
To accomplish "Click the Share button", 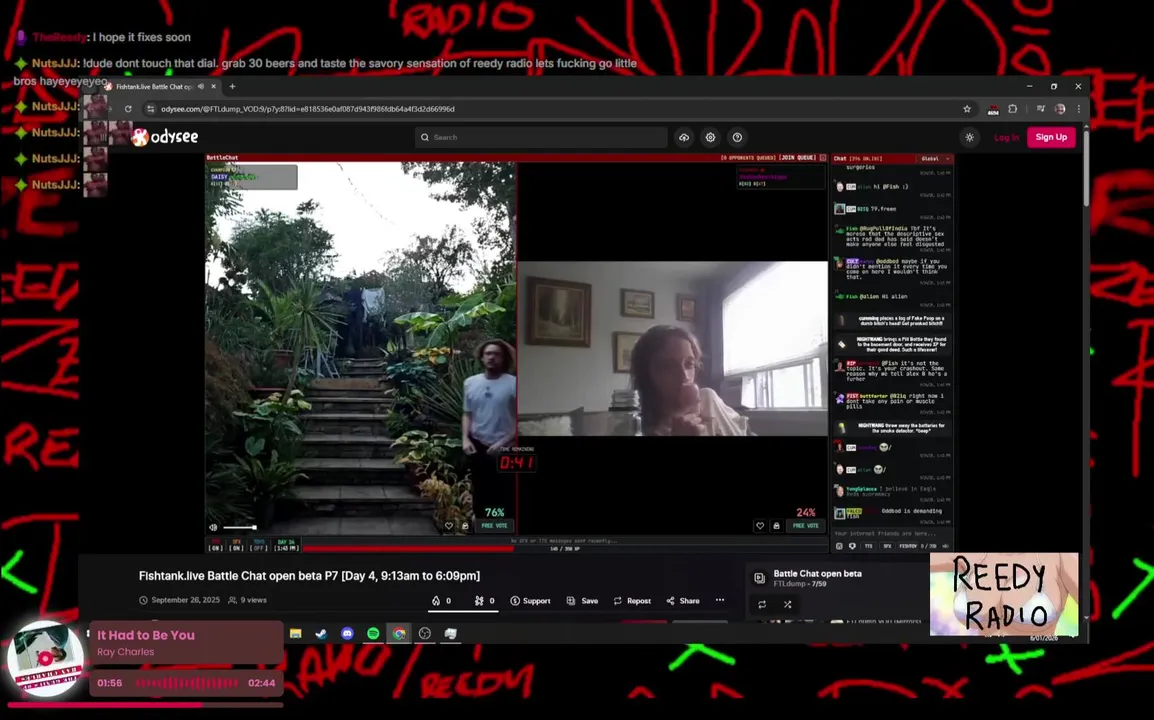I will click(x=683, y=601).
